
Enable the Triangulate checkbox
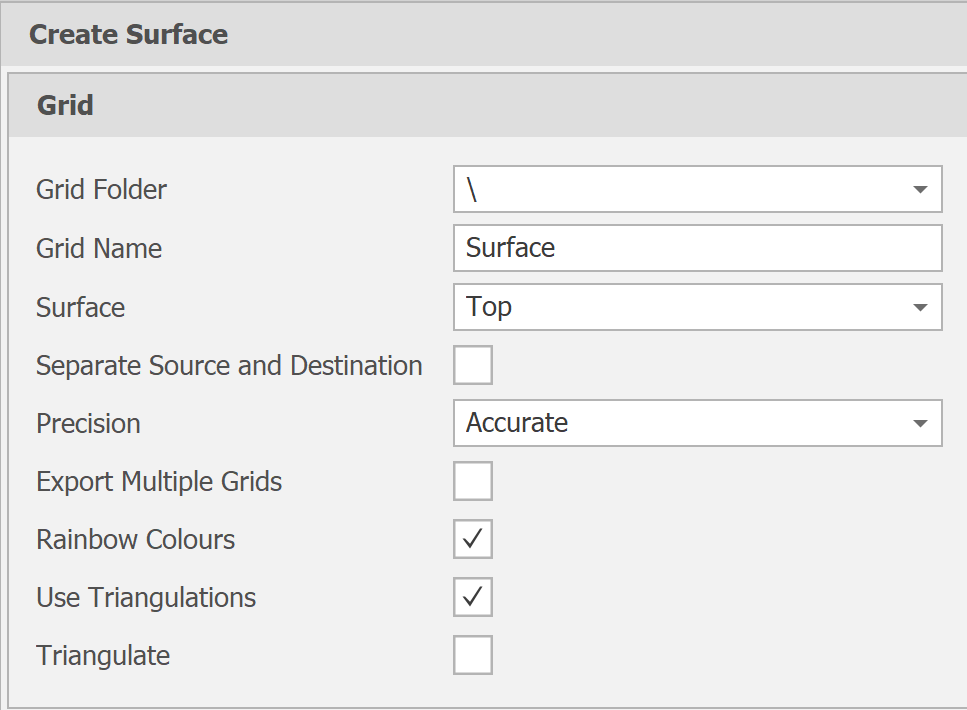point(473,655)
